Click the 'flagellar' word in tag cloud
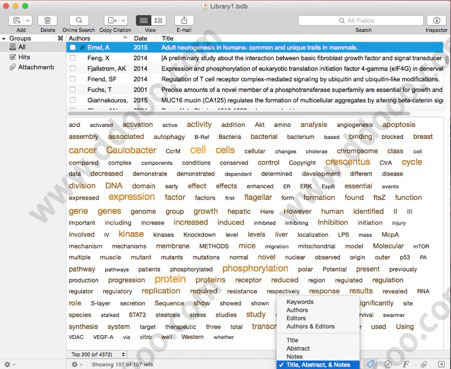The width and height of the screenshot is (451, 369). coord(258,197)
